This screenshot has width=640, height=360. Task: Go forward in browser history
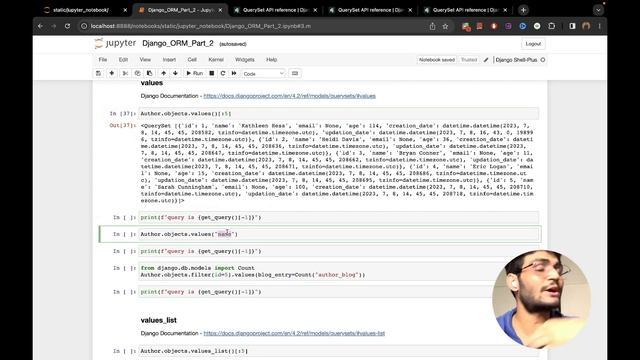(x=53, y=26)
